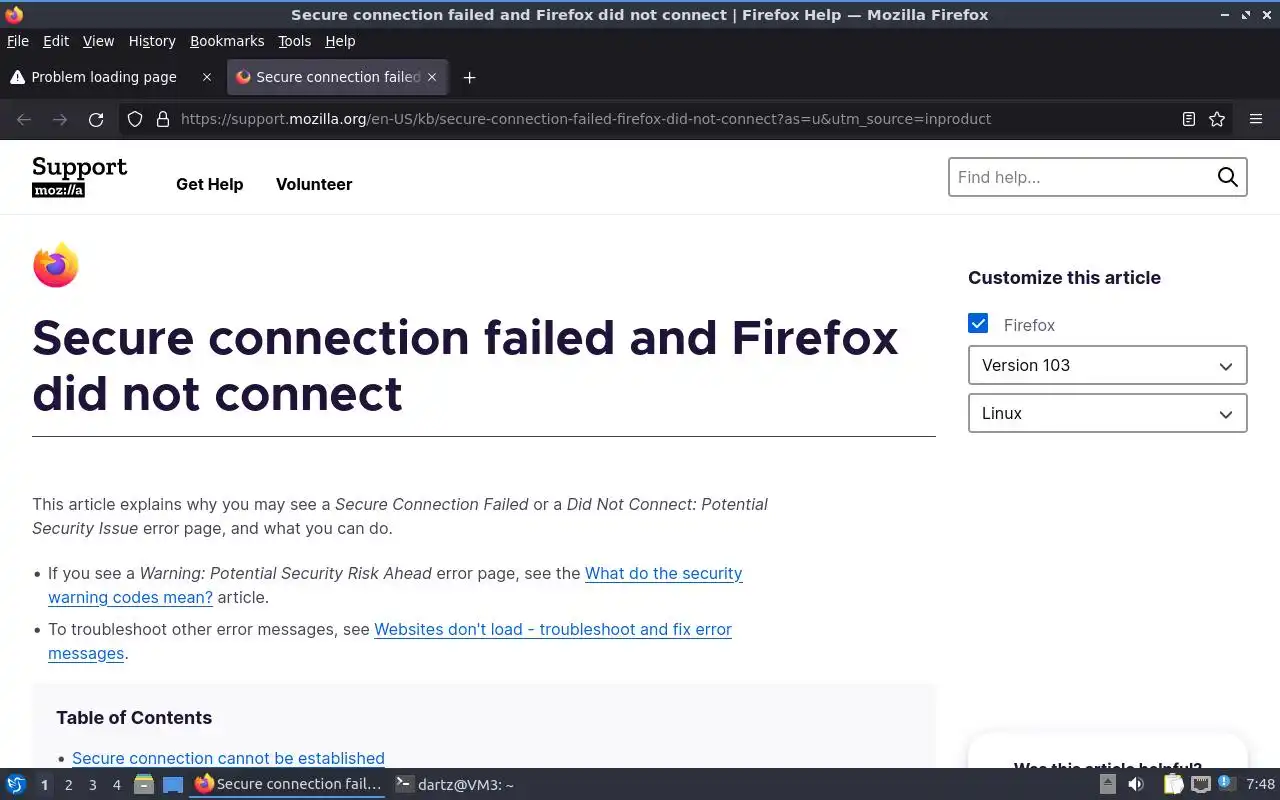Open the View menu
Image resolution: width=1280 pixels, height=800 pixels.
tap(98, 41)
